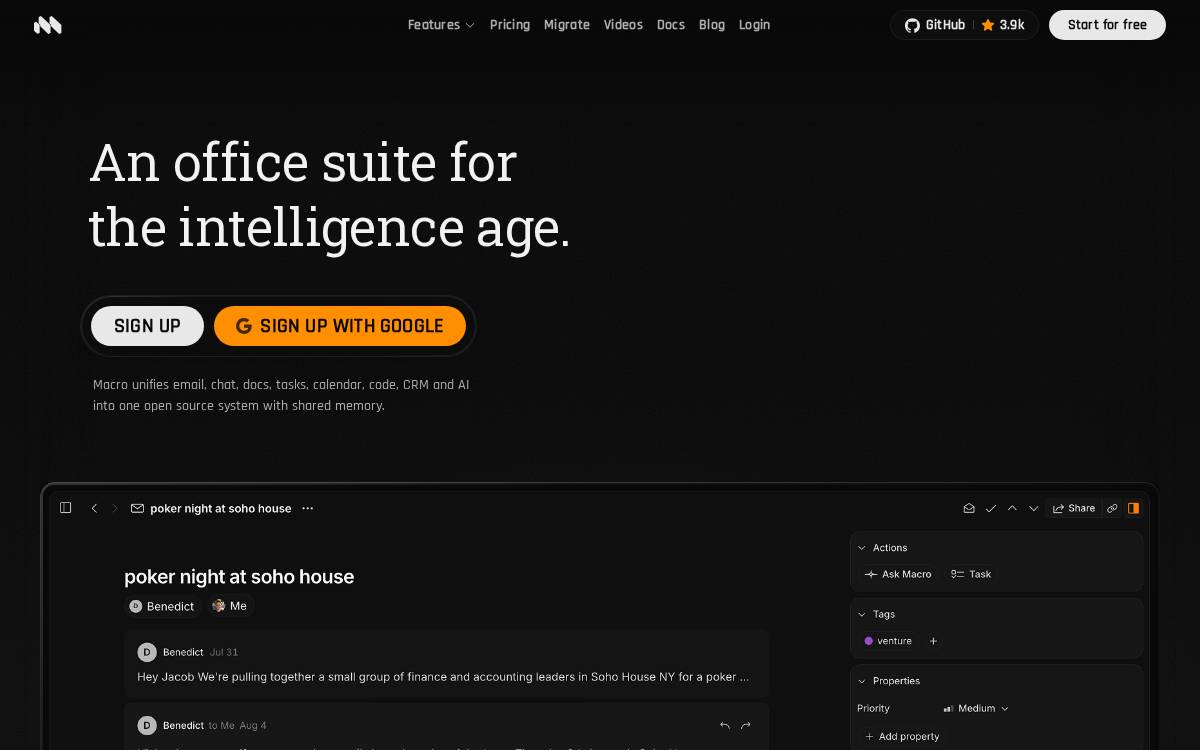This screenshot has width=1200, height=750.
Task: Click the checkmark done icon
Action: 991,508
